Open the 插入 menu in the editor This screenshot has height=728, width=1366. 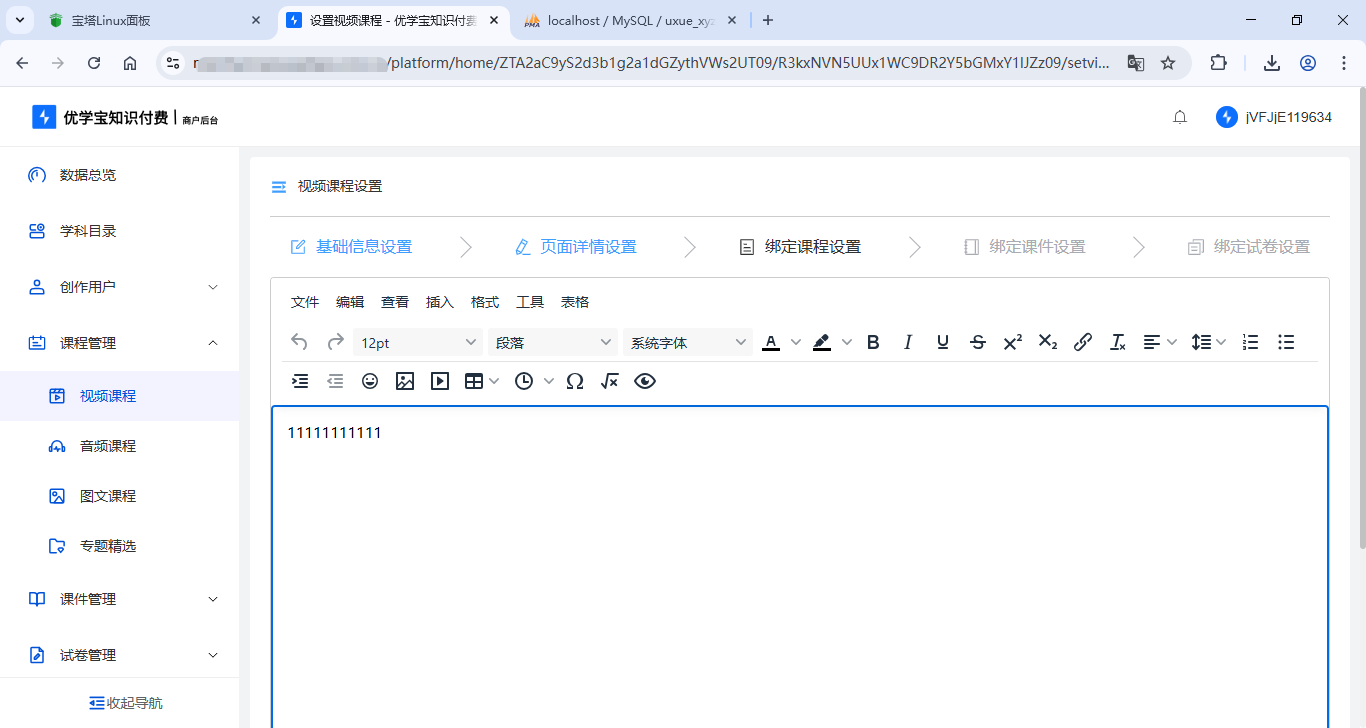click(x=440, y=301)
